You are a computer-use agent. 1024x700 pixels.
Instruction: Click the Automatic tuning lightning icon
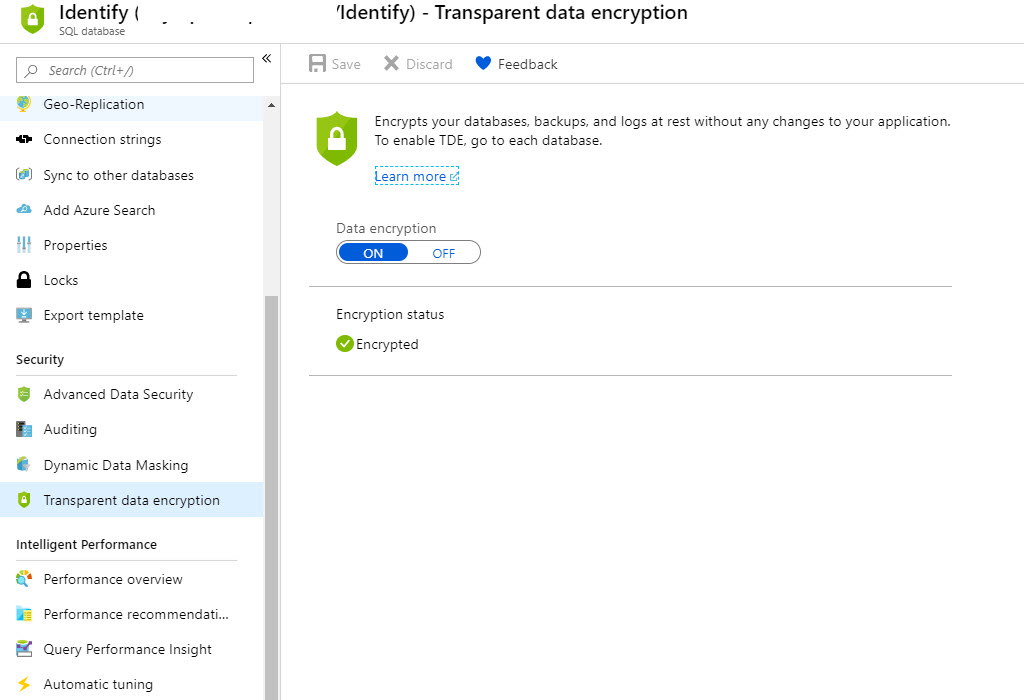[x=24, y=684]
